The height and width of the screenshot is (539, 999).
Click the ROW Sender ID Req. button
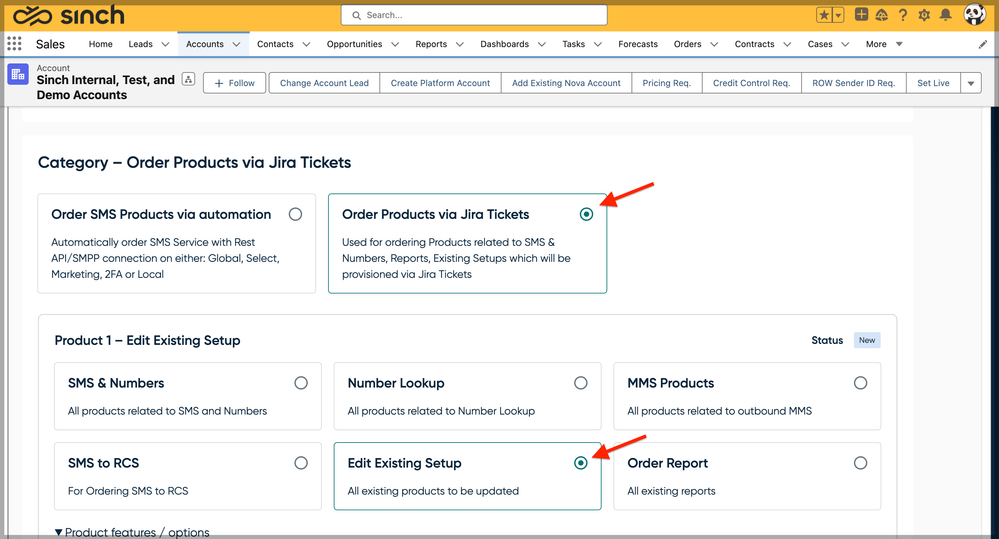pyautogui.click(x=854, y=83)
